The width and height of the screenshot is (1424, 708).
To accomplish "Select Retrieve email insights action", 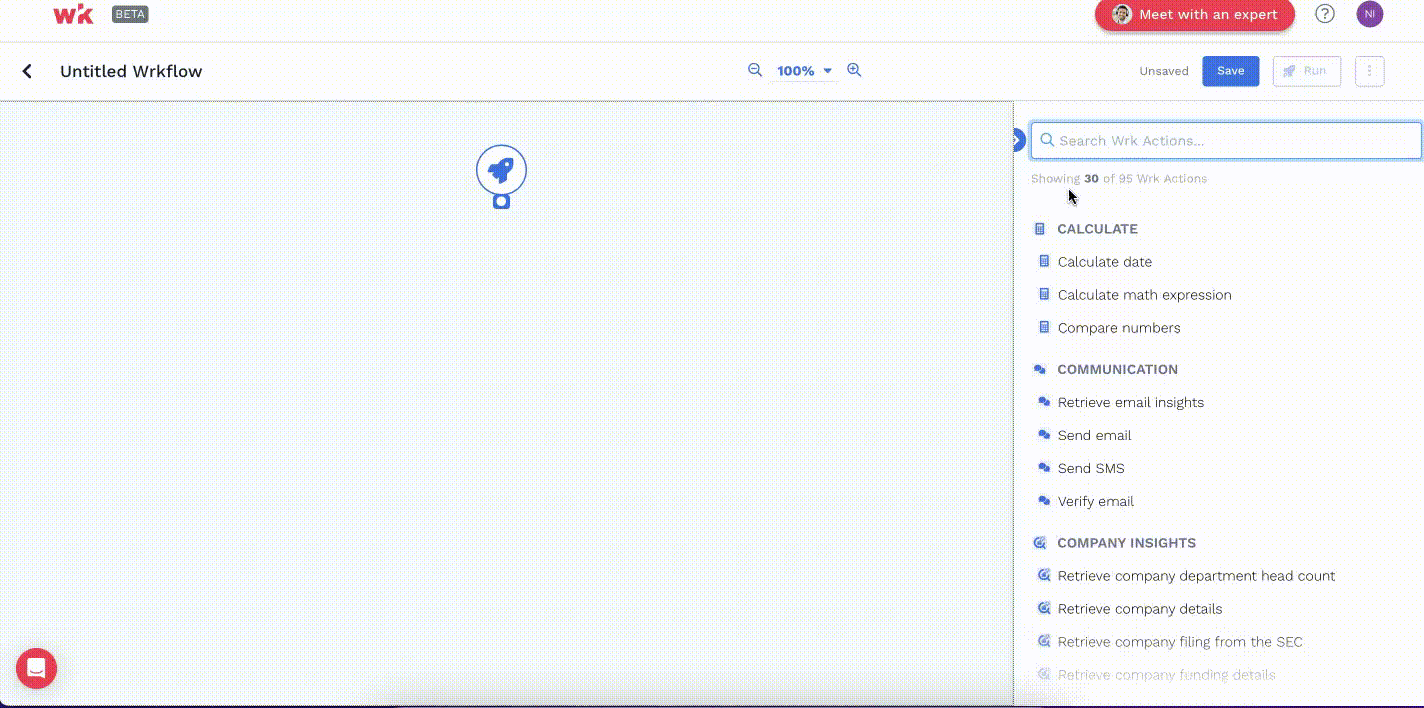I will (x=1130, y=402).
